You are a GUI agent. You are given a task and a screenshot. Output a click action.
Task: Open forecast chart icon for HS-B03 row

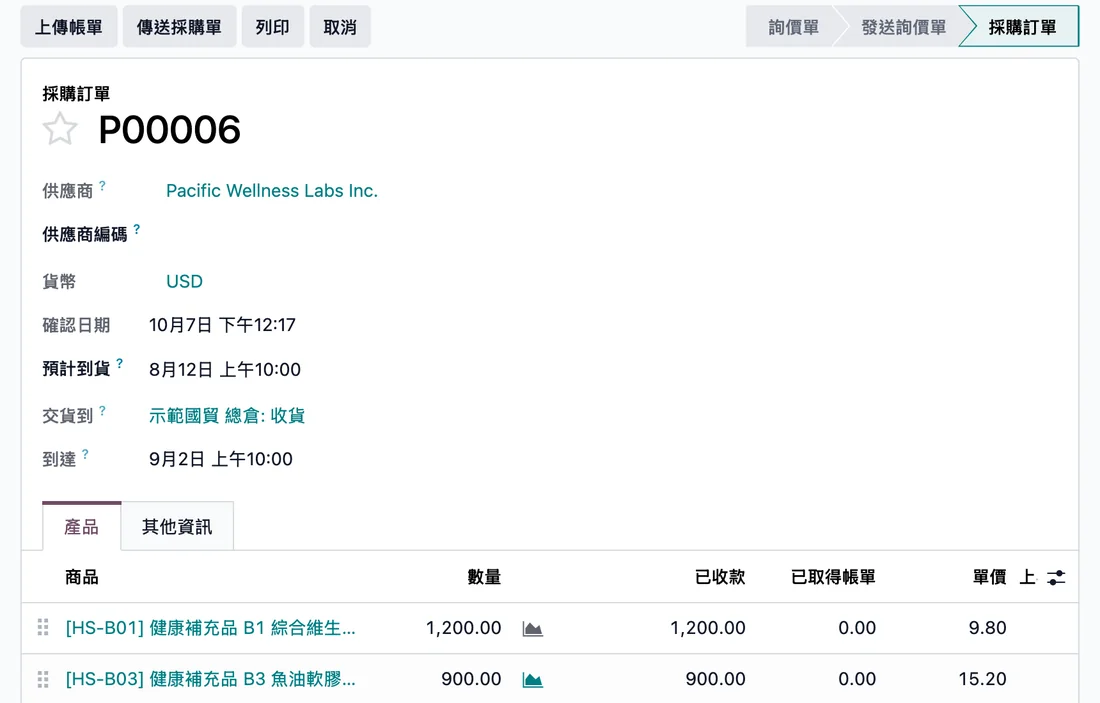tap(532, 680)
